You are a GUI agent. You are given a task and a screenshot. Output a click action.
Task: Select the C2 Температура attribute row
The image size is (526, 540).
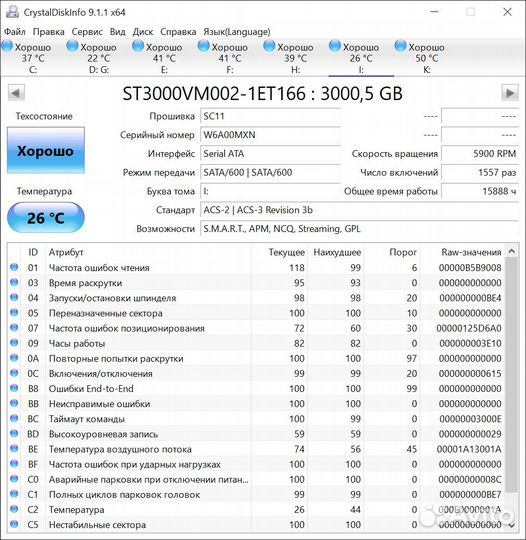pos(256,510)
